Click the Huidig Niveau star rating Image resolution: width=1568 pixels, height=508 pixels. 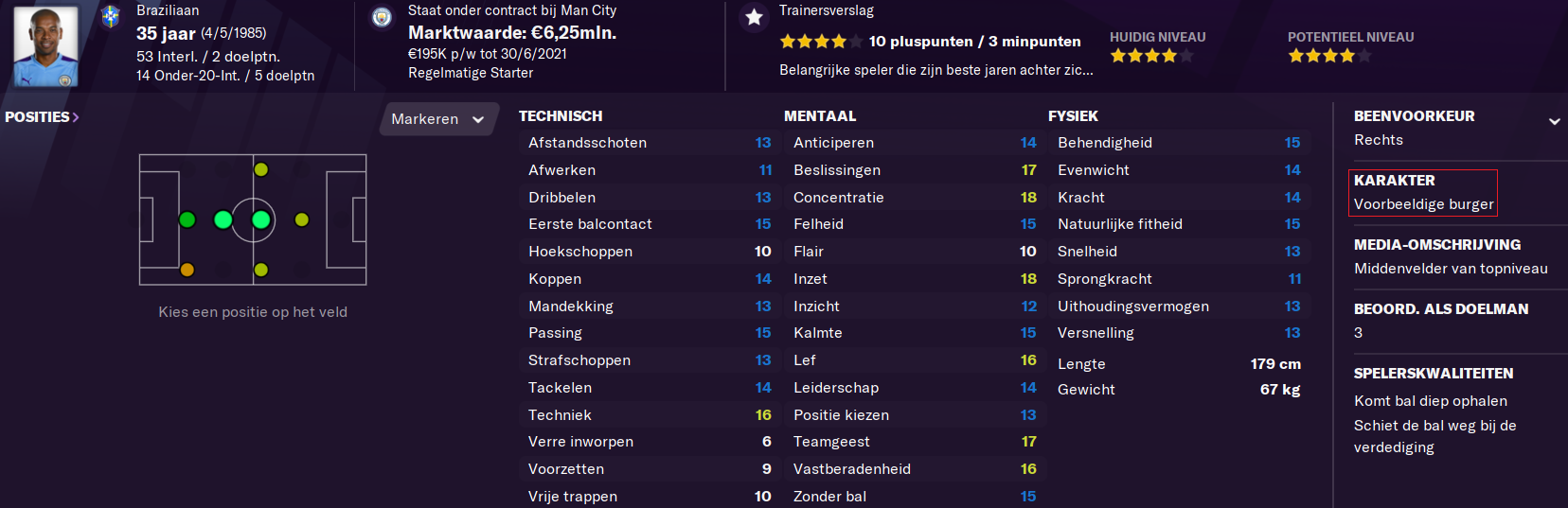pos(1151,56)
